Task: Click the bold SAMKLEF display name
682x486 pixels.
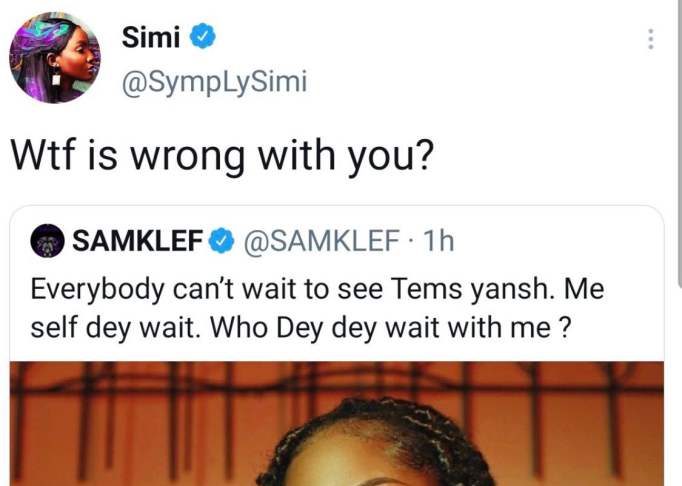Action: pos(138,241)
